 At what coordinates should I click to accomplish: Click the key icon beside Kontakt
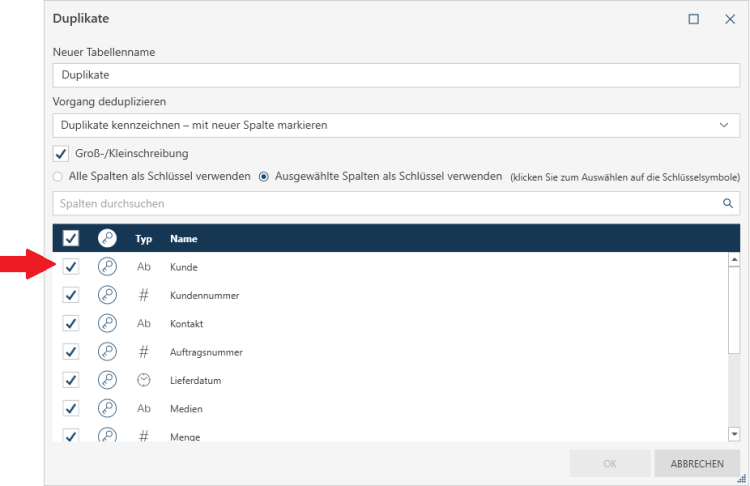[107, 323]
